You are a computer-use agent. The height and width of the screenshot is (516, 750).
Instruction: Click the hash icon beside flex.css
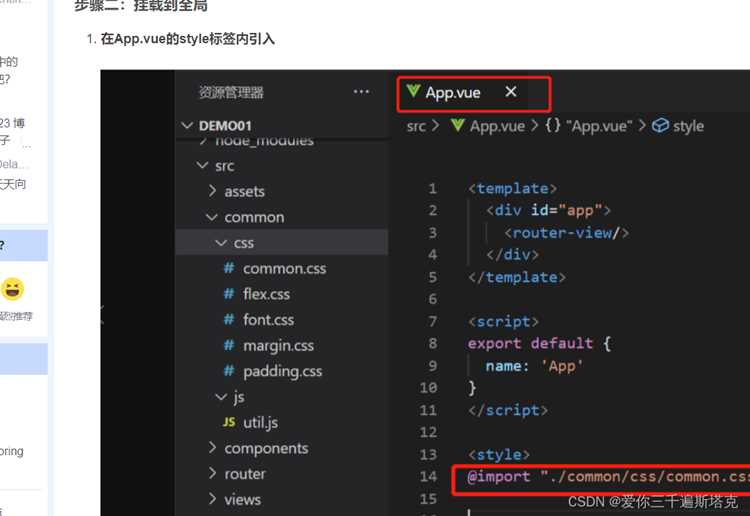click(x=229, y=294)
